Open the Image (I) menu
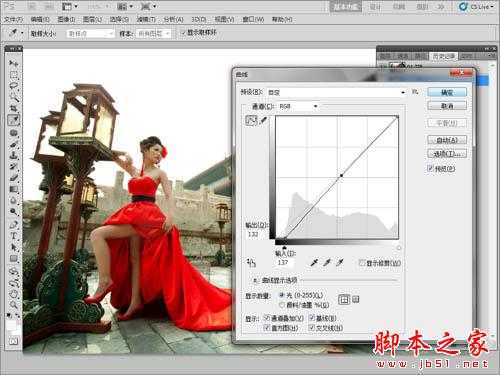The image size is (500, 375). pyautogui.click(x=66, y=20)
